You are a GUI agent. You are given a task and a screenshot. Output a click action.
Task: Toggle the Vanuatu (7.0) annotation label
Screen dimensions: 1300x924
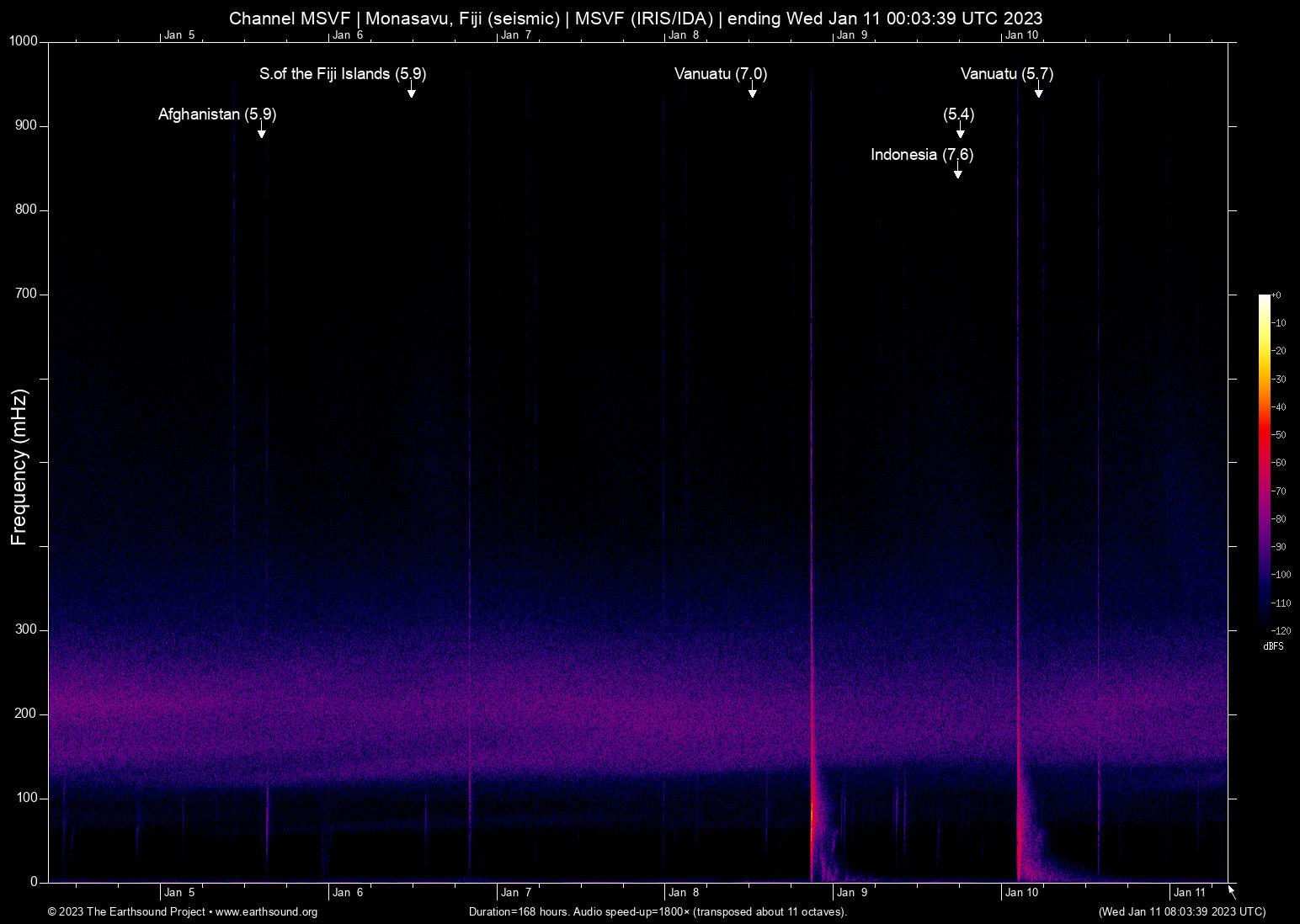click(x=720, y=74)
